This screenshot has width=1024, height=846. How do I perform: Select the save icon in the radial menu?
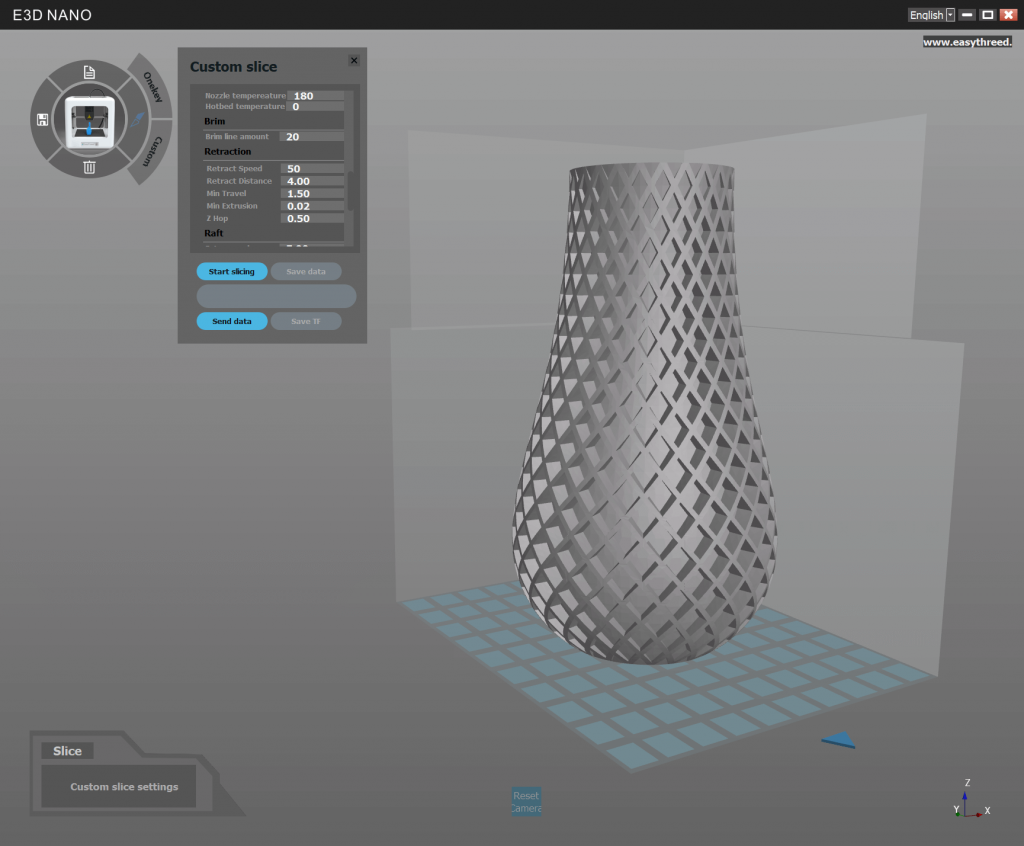[44, 119]
